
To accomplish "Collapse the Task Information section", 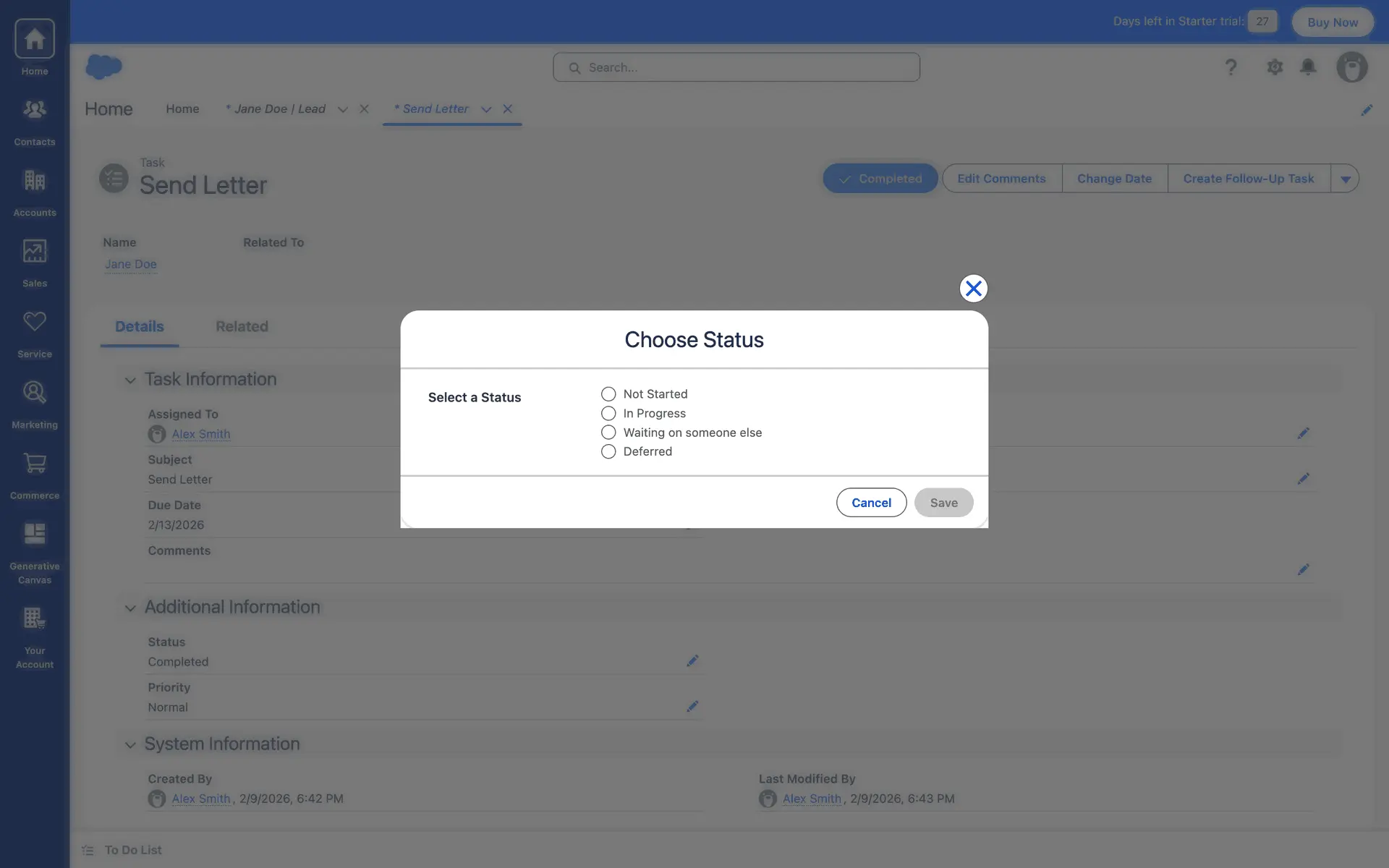I will point(130,380).
